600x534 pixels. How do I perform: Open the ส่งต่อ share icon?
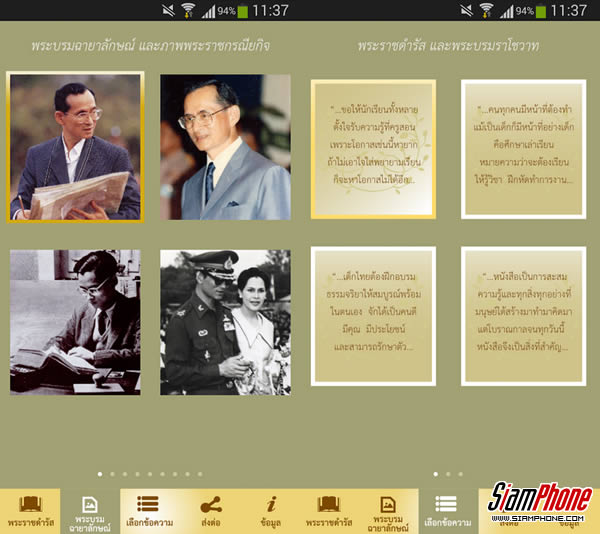click(x=210, y=510)
